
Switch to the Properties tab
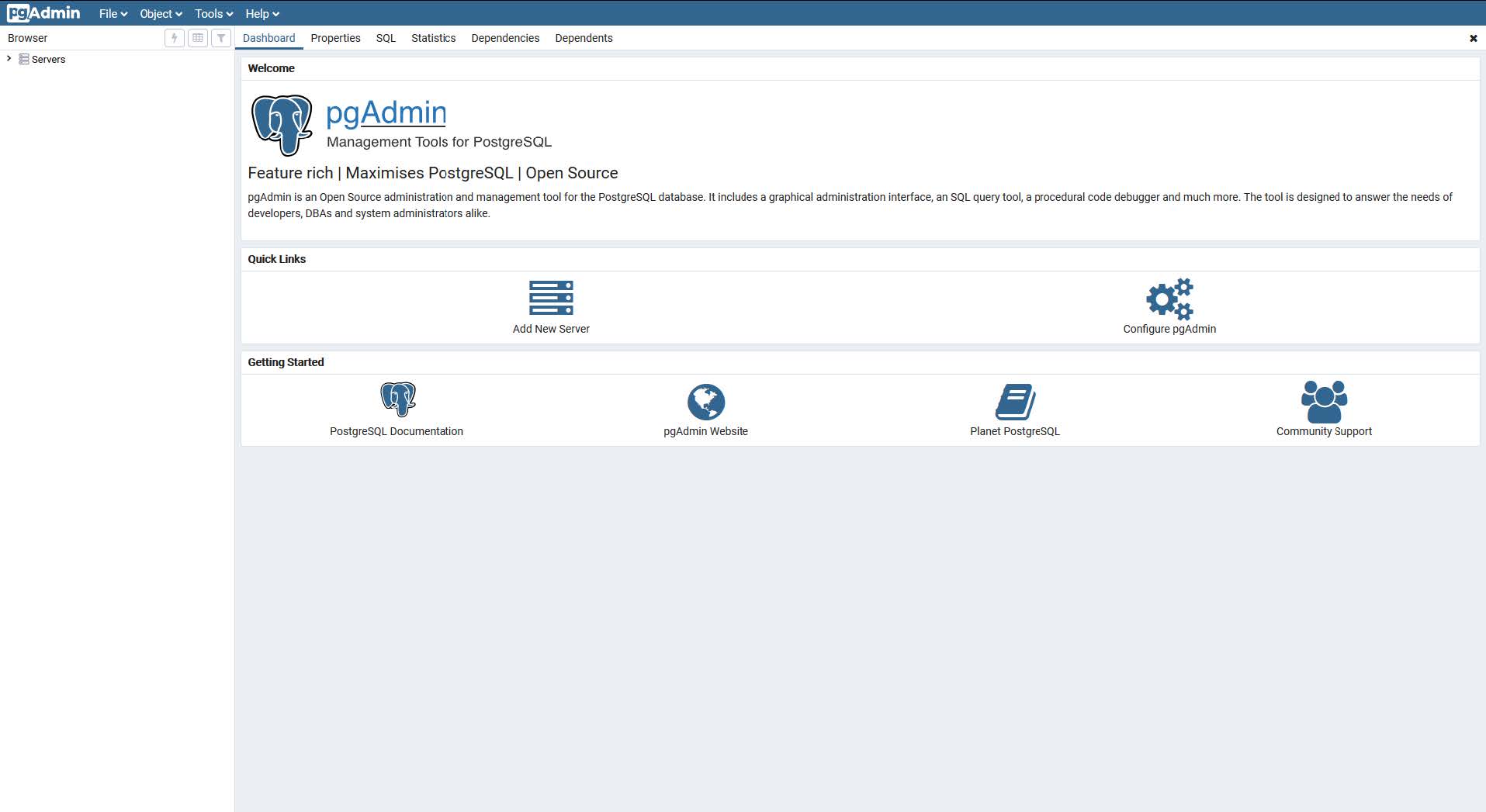point(335,38)
